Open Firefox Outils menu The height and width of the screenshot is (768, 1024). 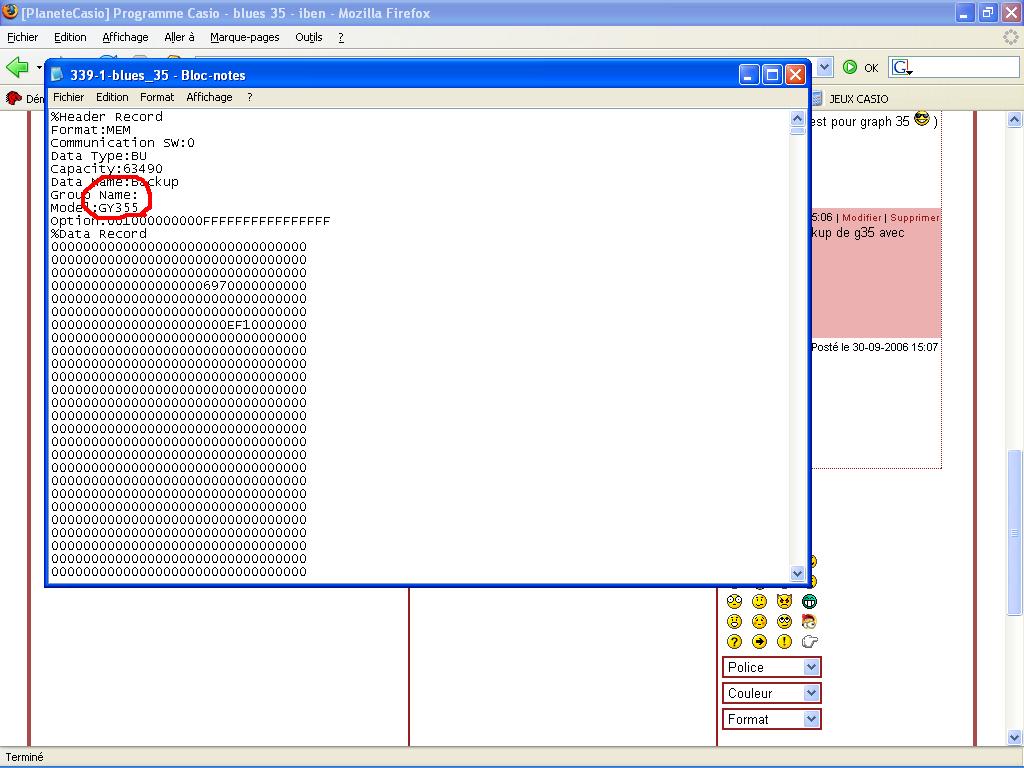(x=309, y=37)
